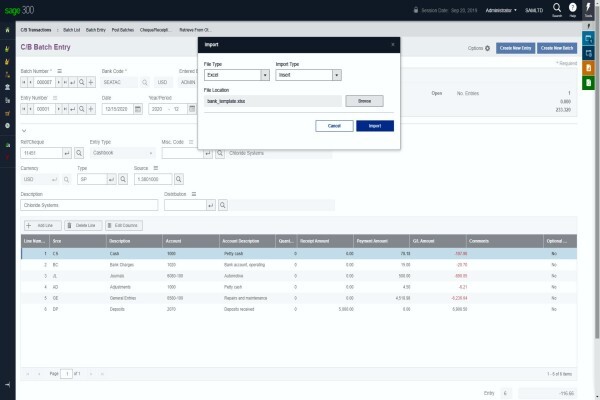Image resolution: width=600 pixels, height=400 pixels.
Task: Select the Cash row in details grid
Action: pyautogui.click(x=299, y=253)
